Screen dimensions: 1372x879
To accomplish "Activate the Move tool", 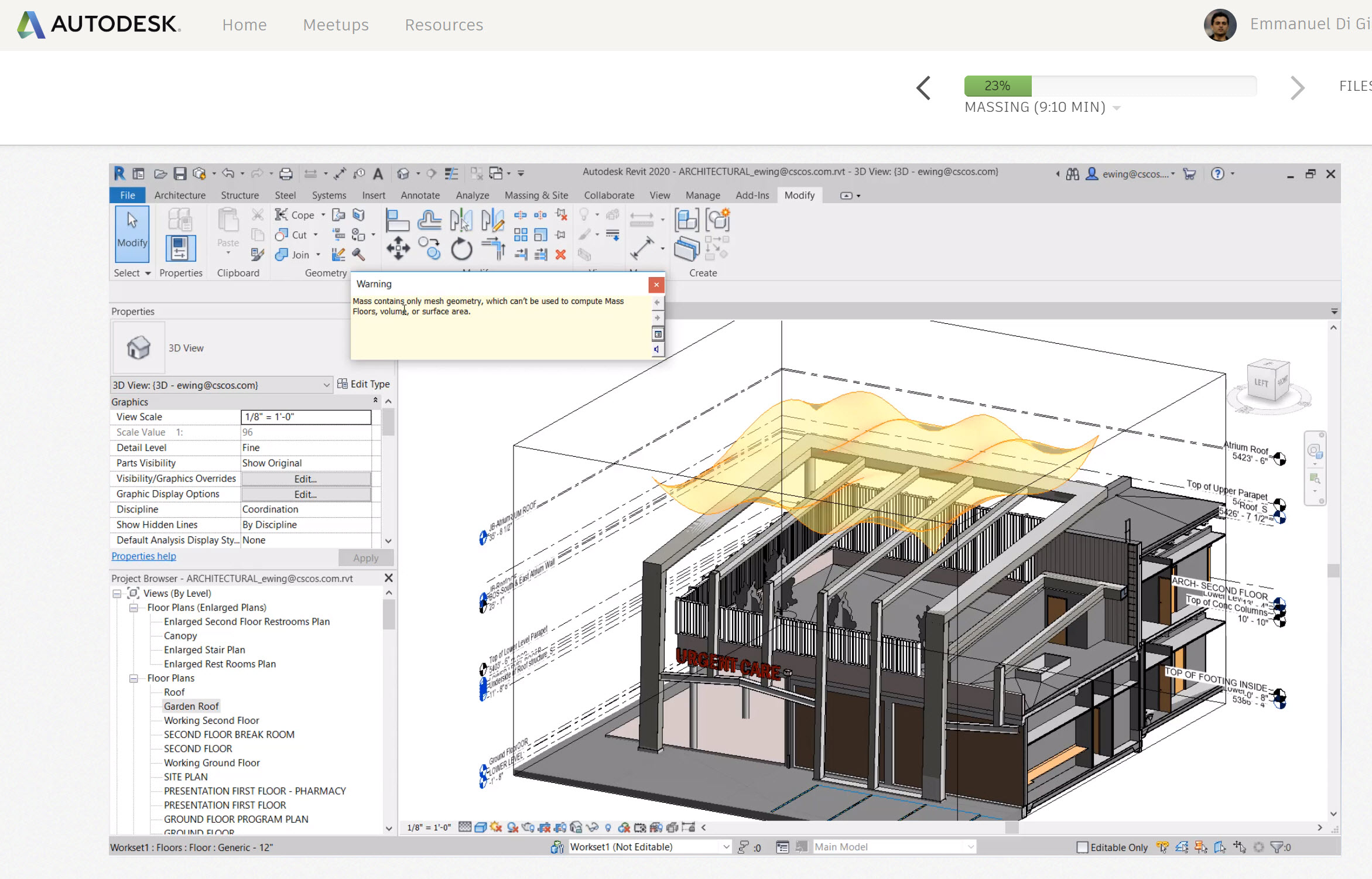I will (x=398, y=248).
